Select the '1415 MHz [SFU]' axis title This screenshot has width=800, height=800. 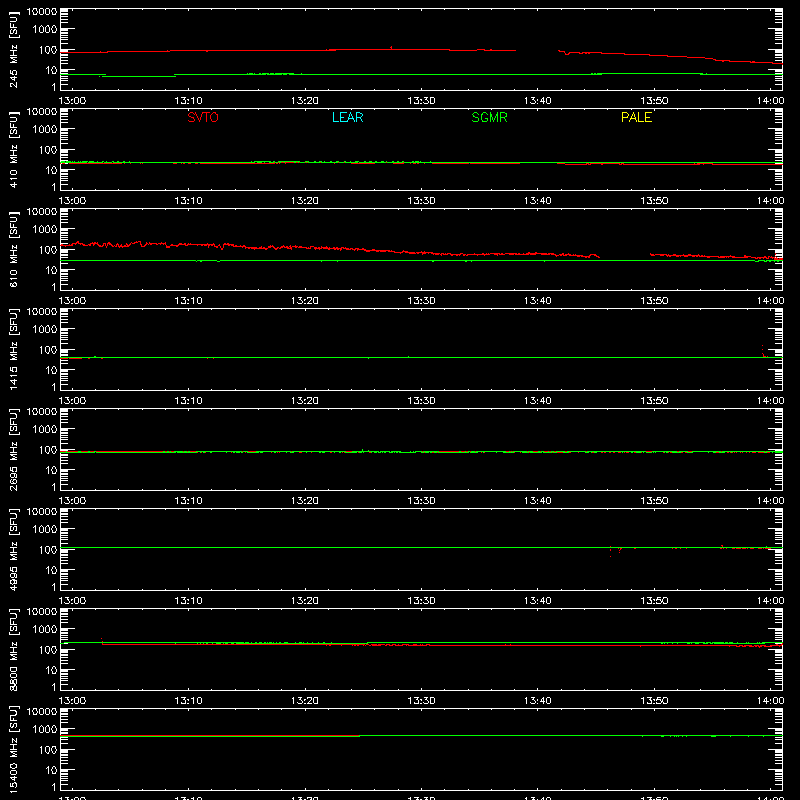tap(14, 349)
